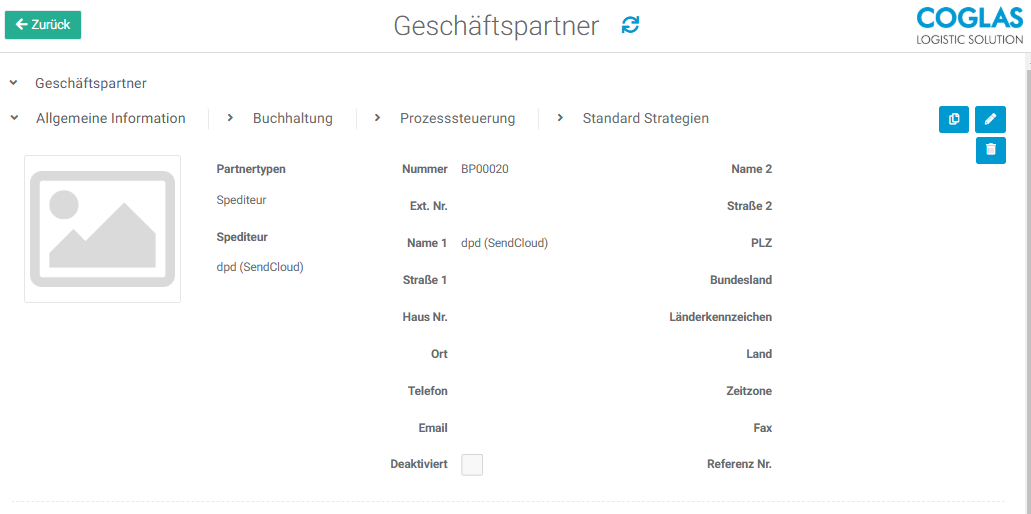Click the copy/duplicate partner icon button
The height and width of the screenshot is (514, 1031).
coord(954,119)
